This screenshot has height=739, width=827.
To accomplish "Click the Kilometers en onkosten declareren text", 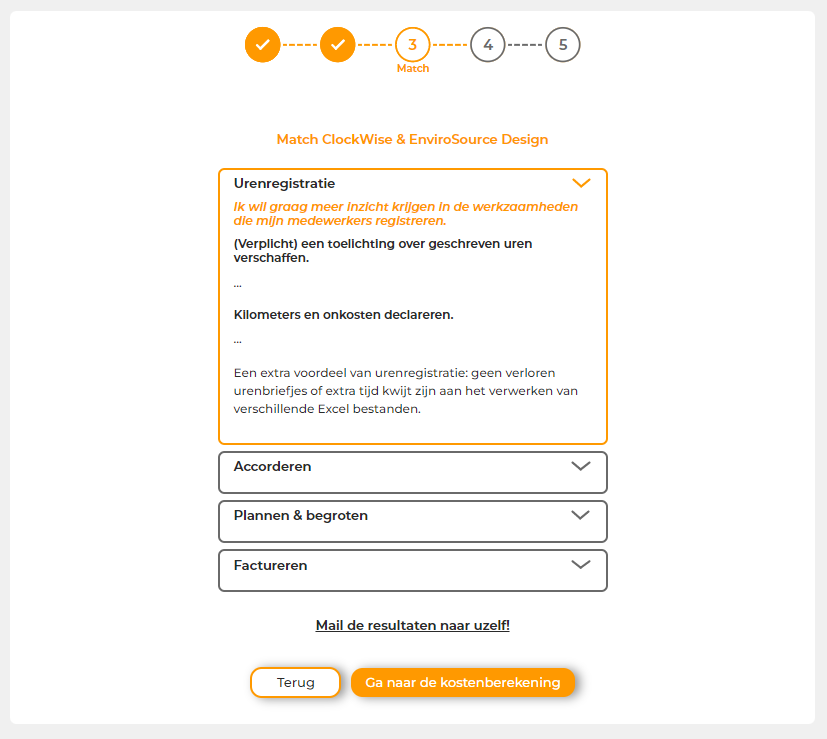I will [344, 314].
